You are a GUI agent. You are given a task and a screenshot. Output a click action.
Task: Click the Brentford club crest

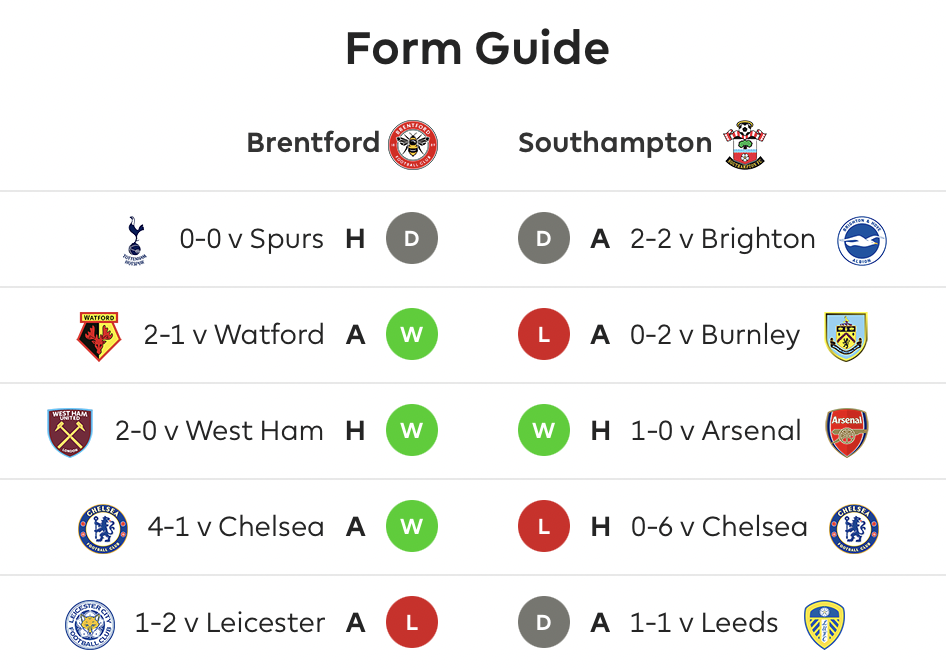[413, 144]
